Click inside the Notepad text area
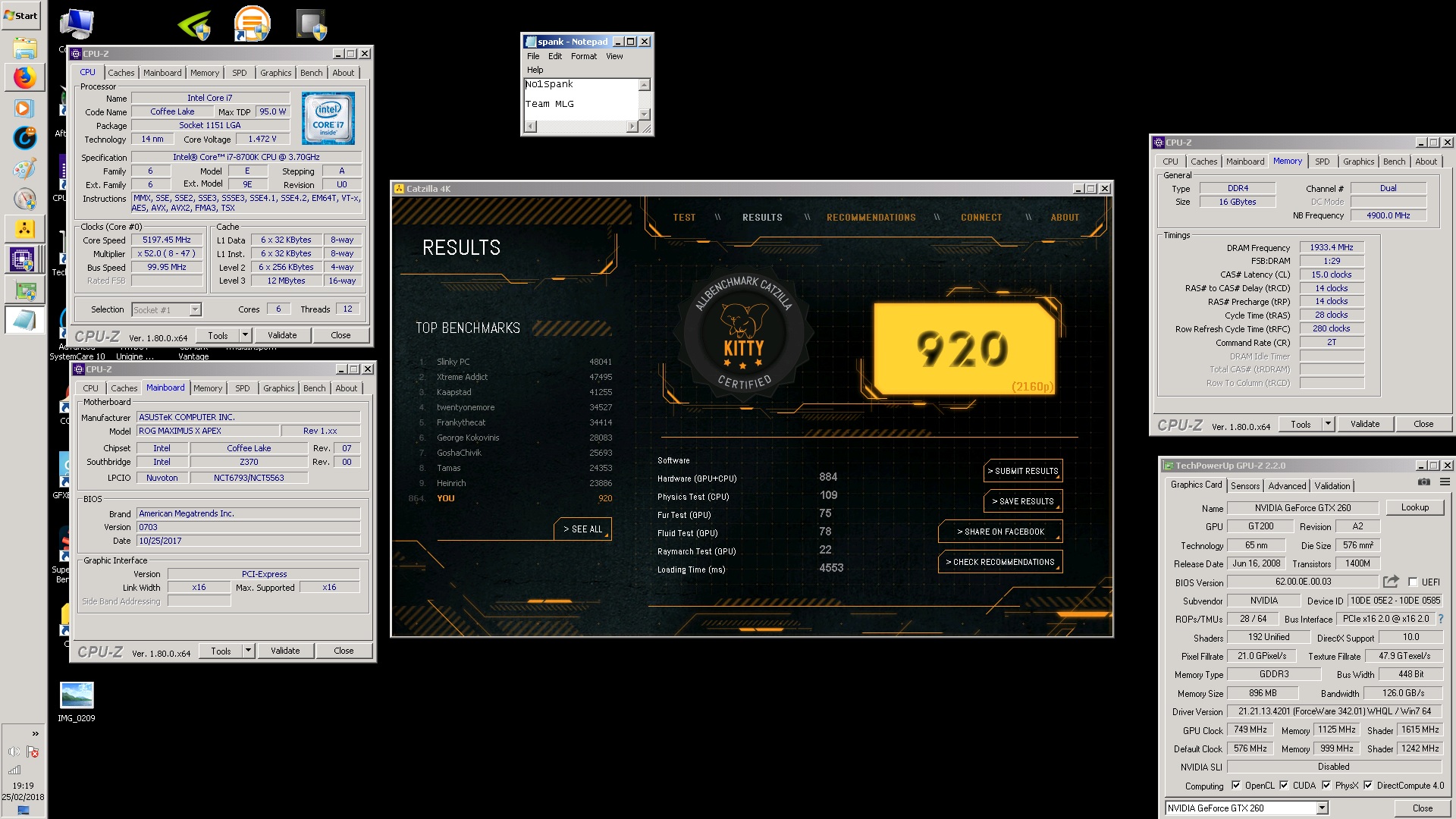The height and width of the screenshot is (819, 1456). (x=582, y=99)
